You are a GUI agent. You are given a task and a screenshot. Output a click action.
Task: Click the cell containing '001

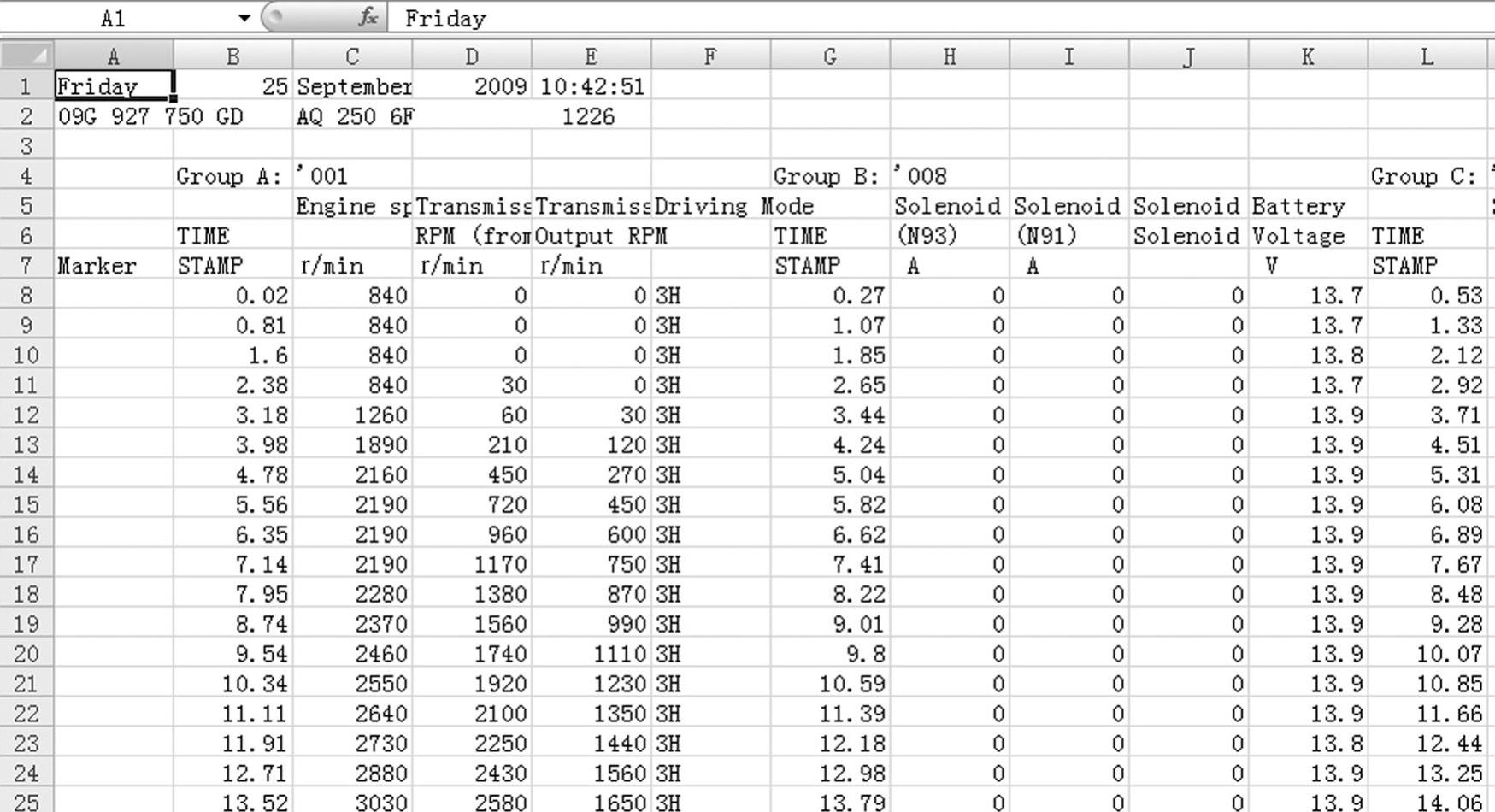click(x=353, y=176)
